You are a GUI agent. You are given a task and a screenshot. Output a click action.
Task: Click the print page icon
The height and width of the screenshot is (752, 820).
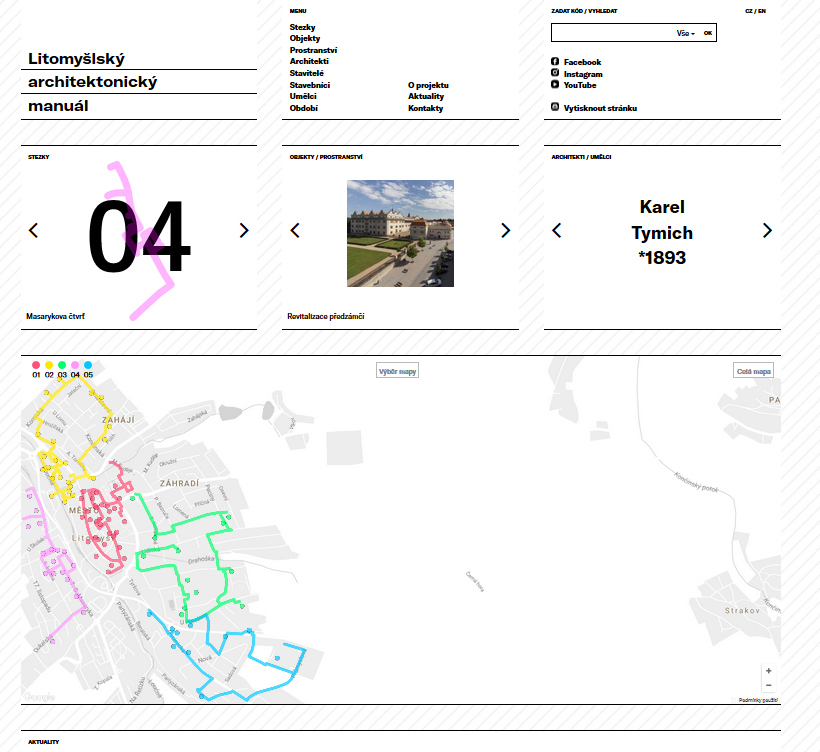555,107
